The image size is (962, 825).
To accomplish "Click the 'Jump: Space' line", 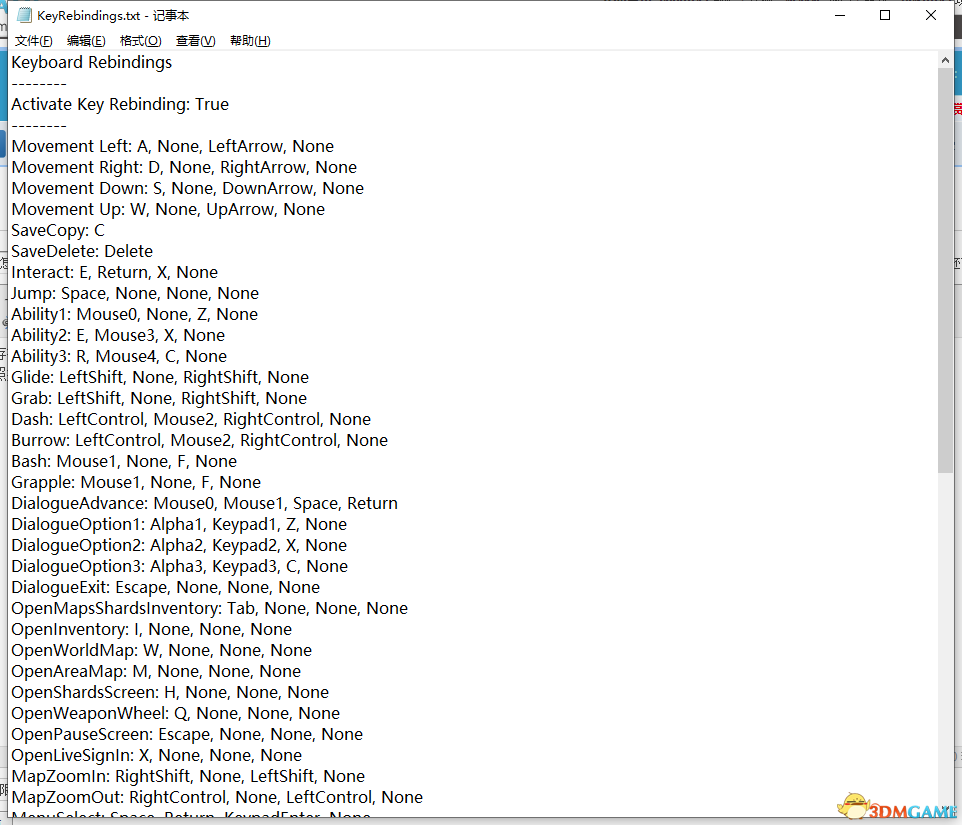I will point(135,293).
